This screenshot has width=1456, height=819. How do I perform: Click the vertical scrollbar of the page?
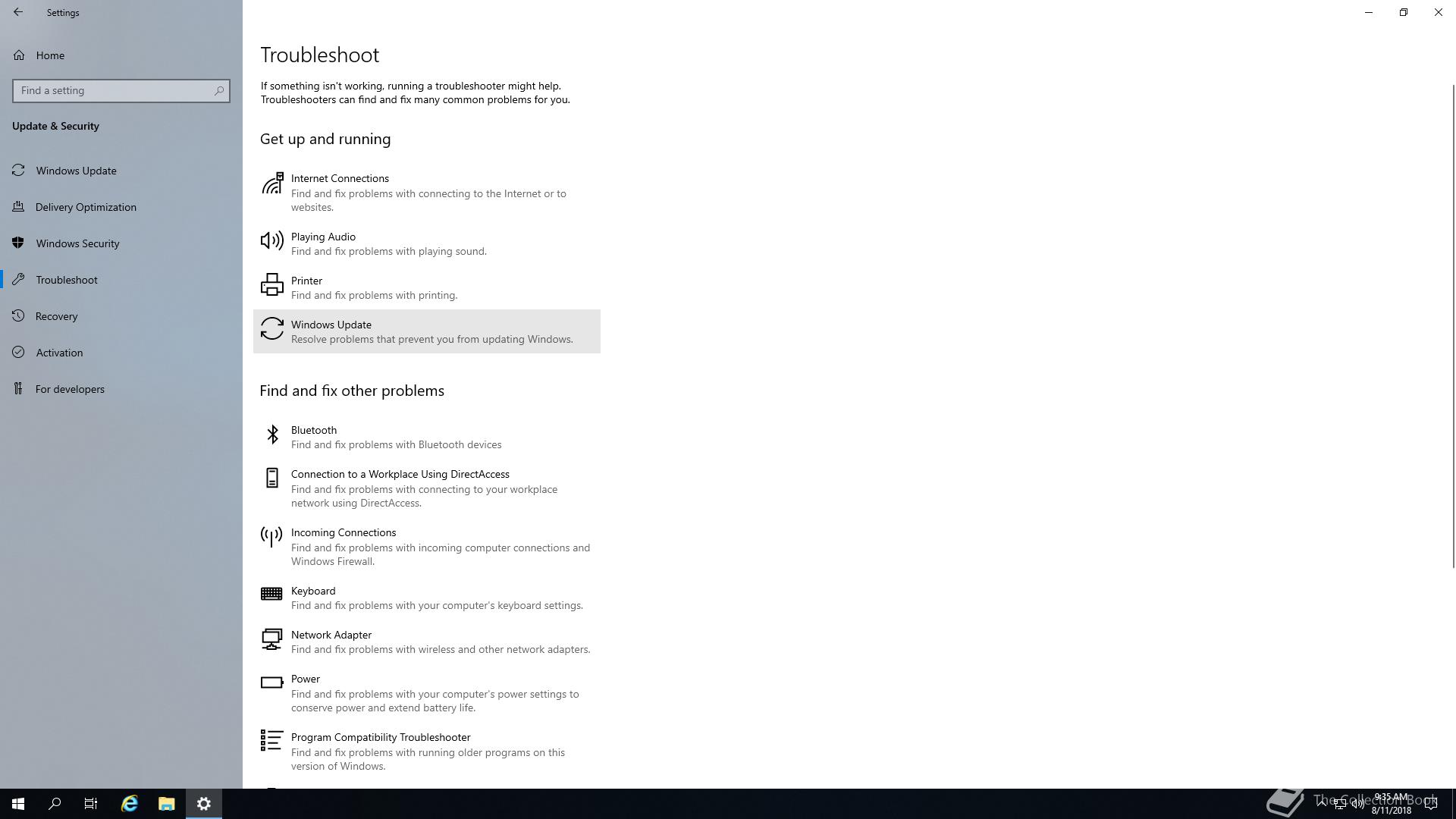pyautogui.click(x=1453, y=326)
